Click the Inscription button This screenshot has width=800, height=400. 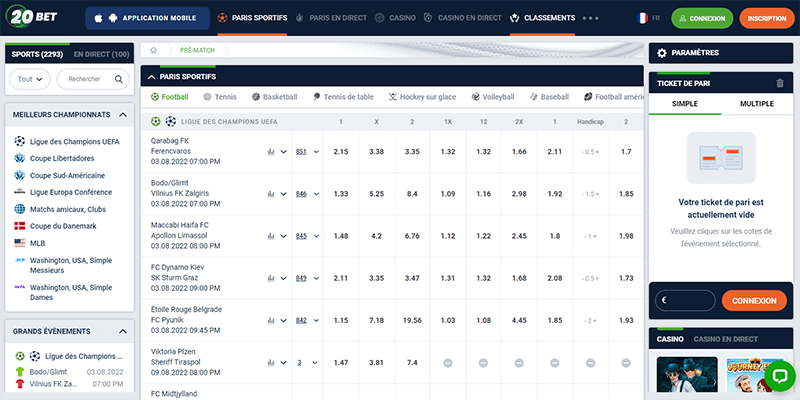[767, 18]
